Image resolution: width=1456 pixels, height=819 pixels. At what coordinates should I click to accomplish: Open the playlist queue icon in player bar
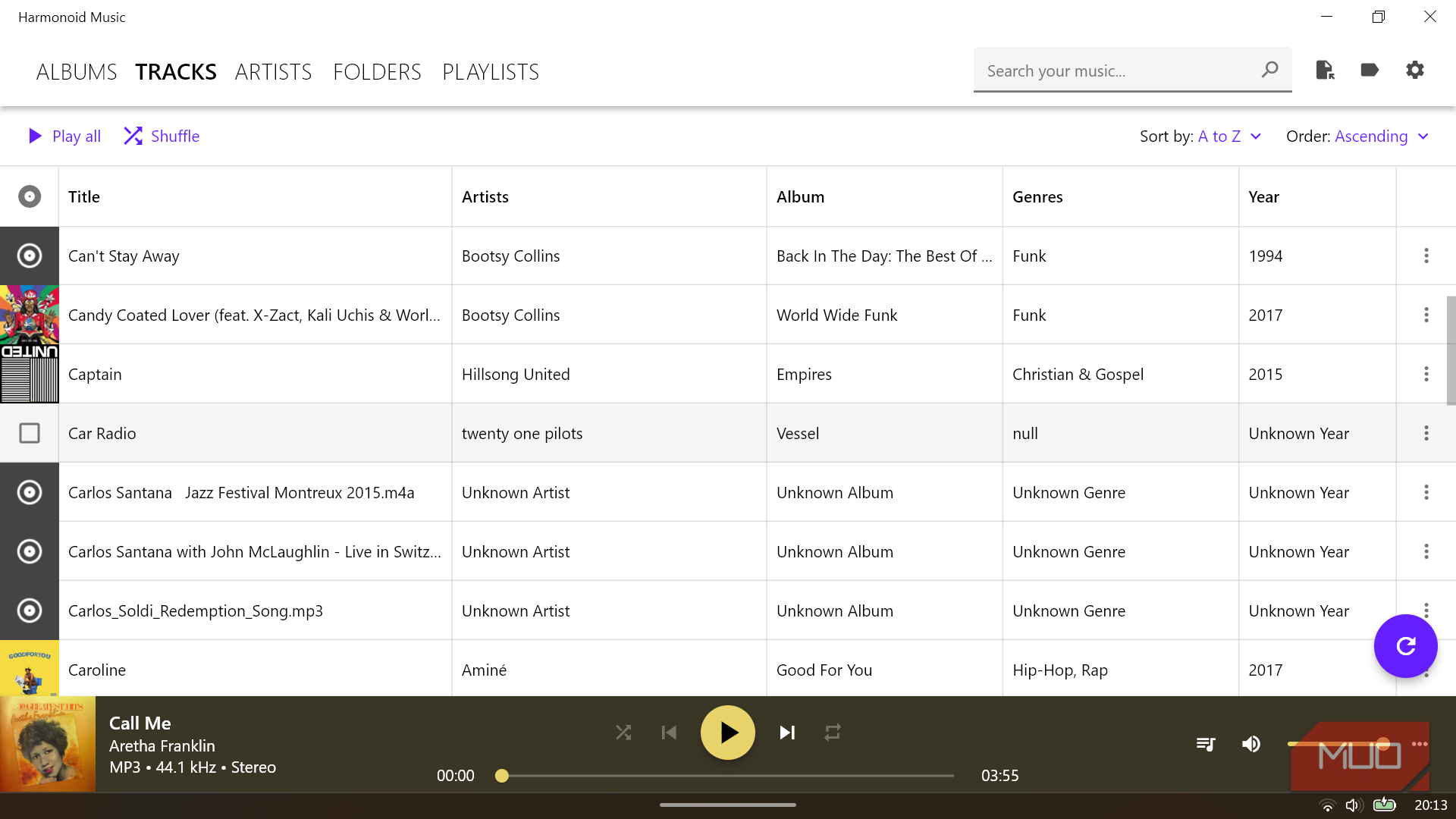click(1206, 744)
